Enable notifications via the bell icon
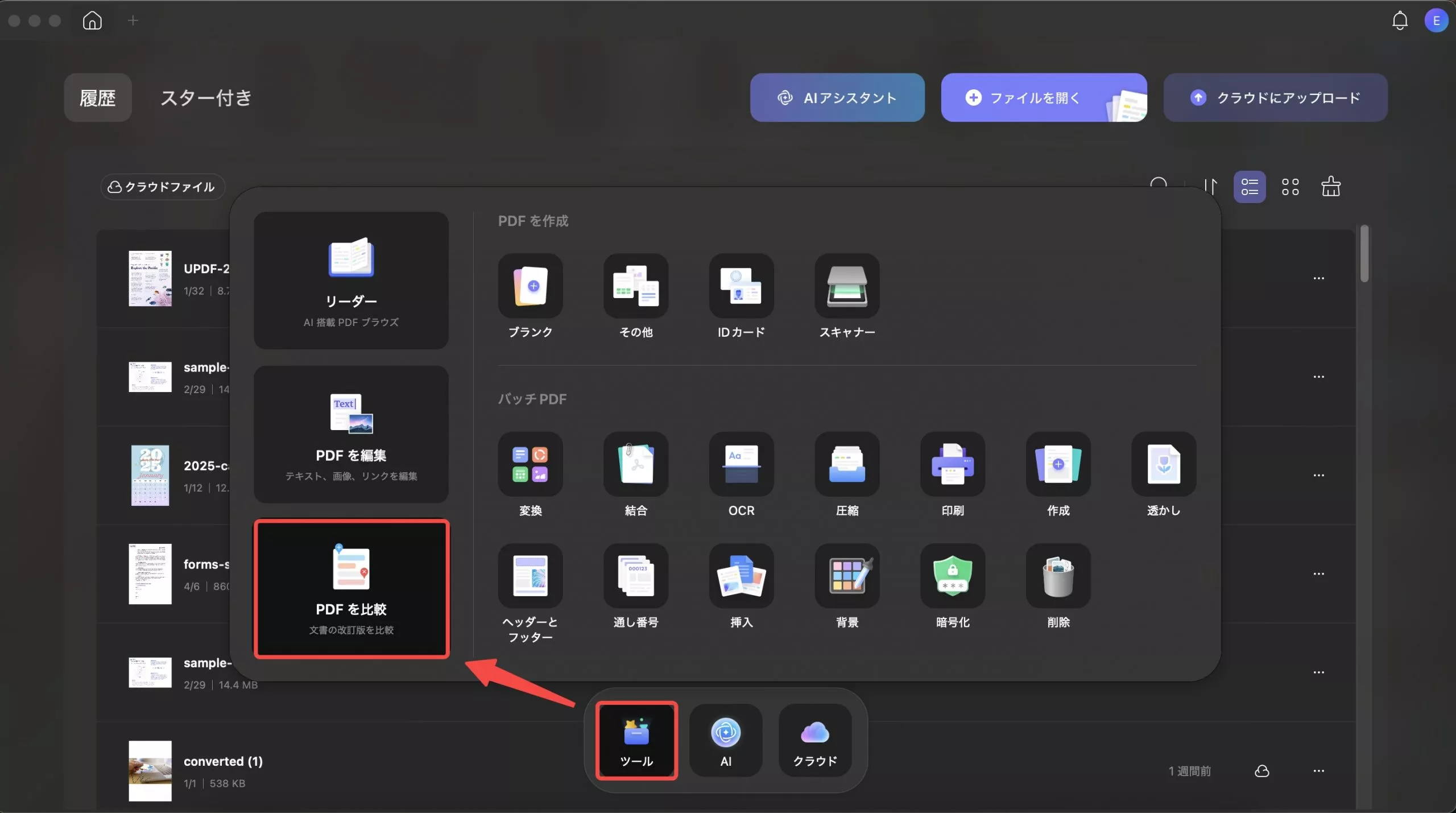The height and width of the screenshot is (813, 1456). click(x=1399, y=20)
